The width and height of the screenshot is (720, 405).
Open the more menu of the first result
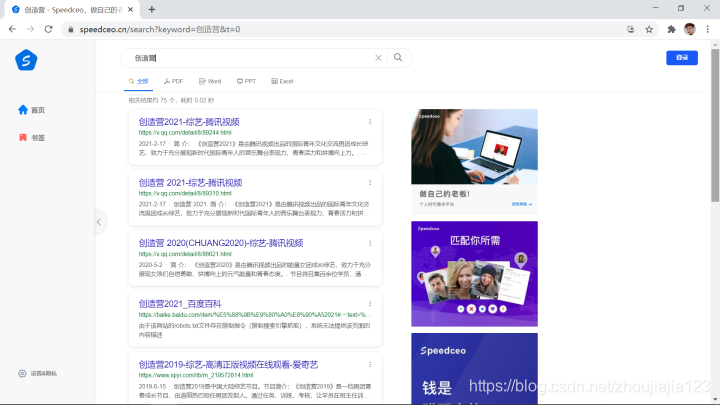(370, 122)
